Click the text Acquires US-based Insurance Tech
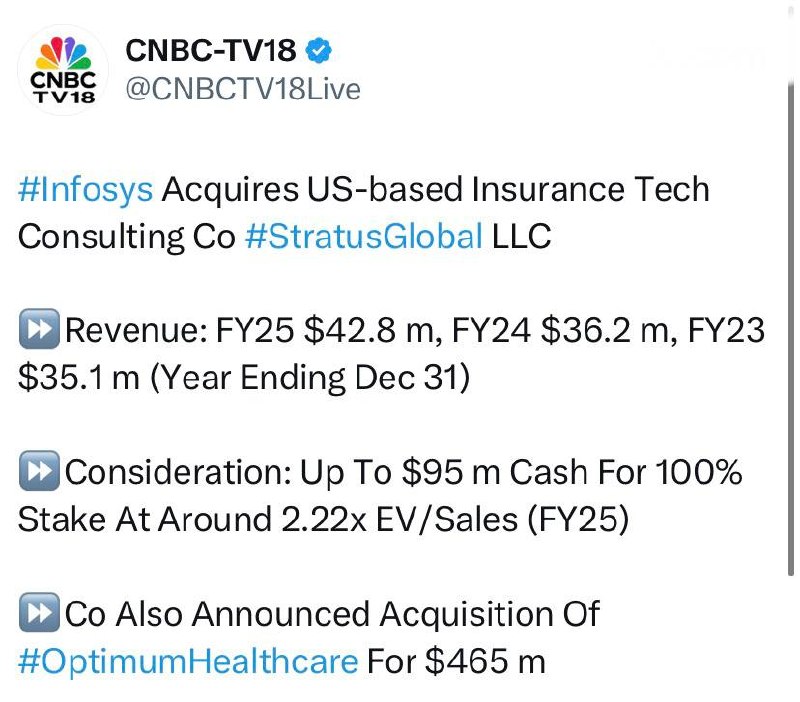Screen dimensions: 800x702 [435, 190]
